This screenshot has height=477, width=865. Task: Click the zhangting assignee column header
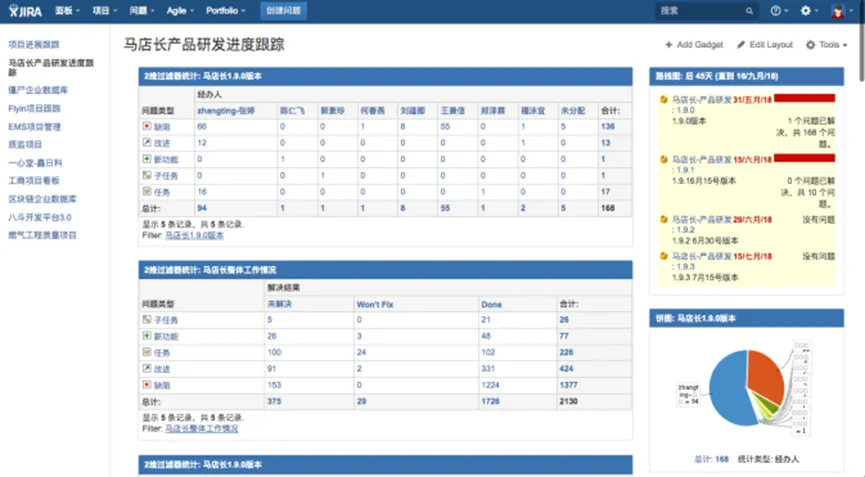tap(226, 111)
